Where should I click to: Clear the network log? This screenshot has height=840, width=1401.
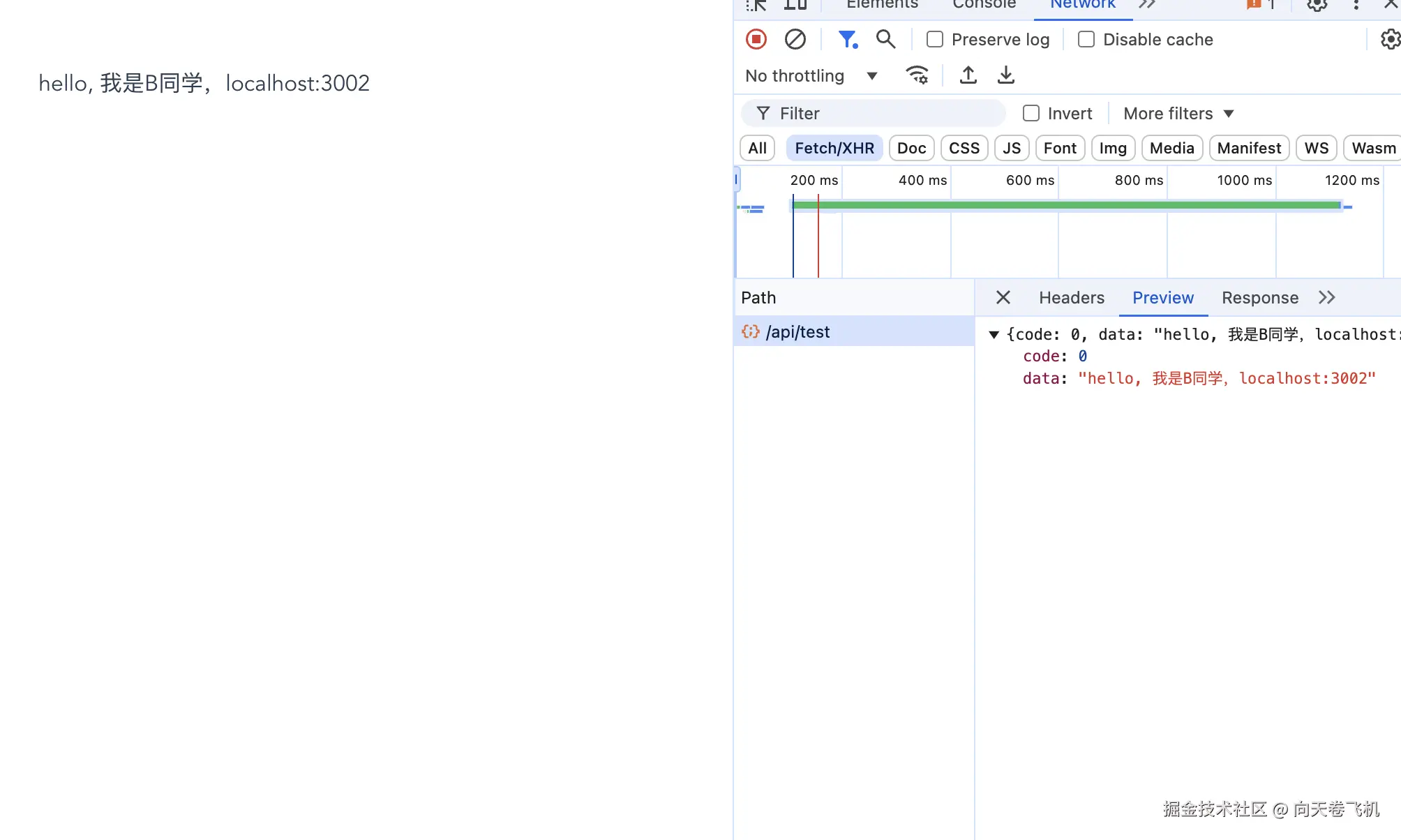point(795,39)
